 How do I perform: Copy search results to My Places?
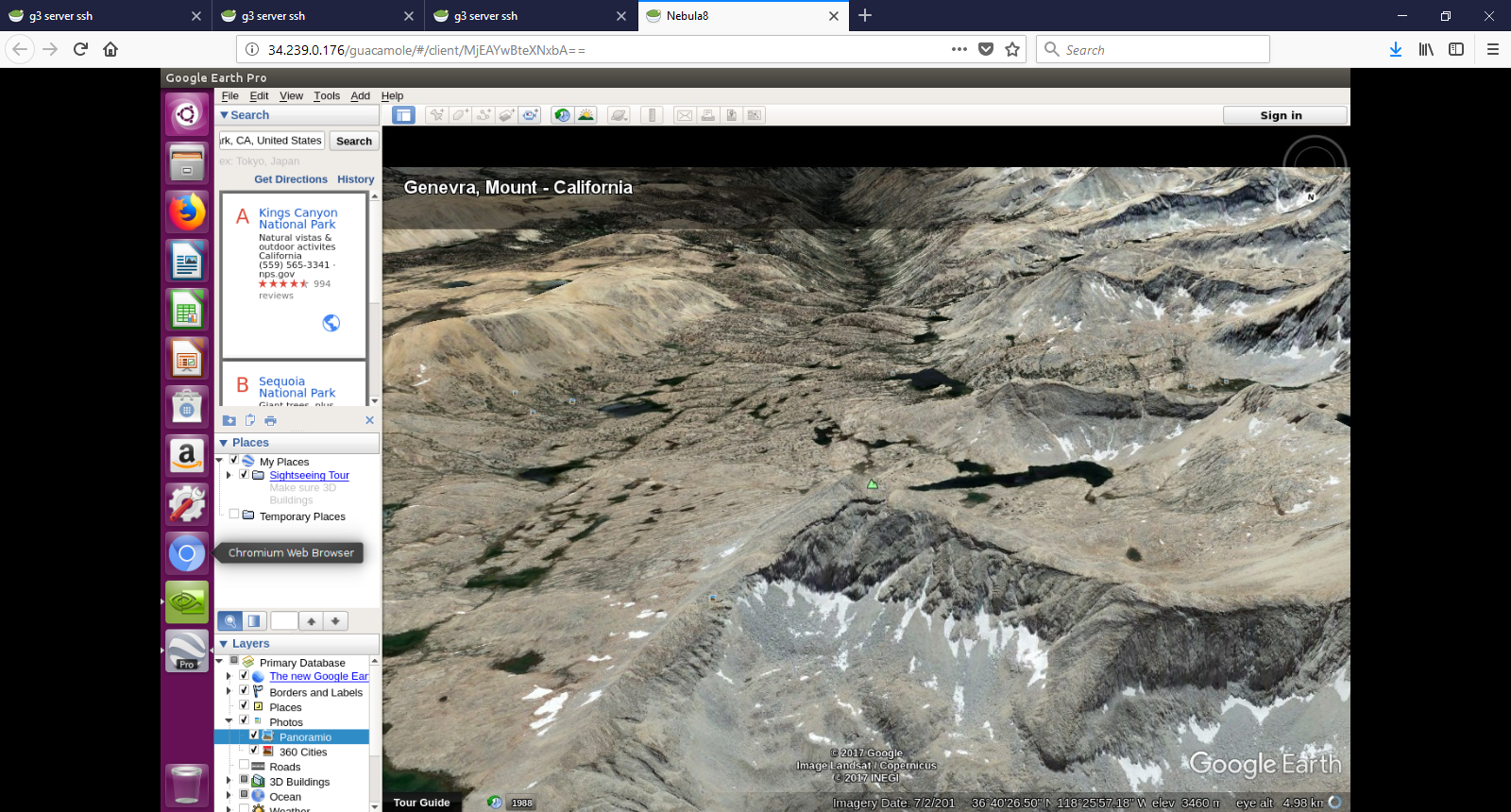coord(229,420)
